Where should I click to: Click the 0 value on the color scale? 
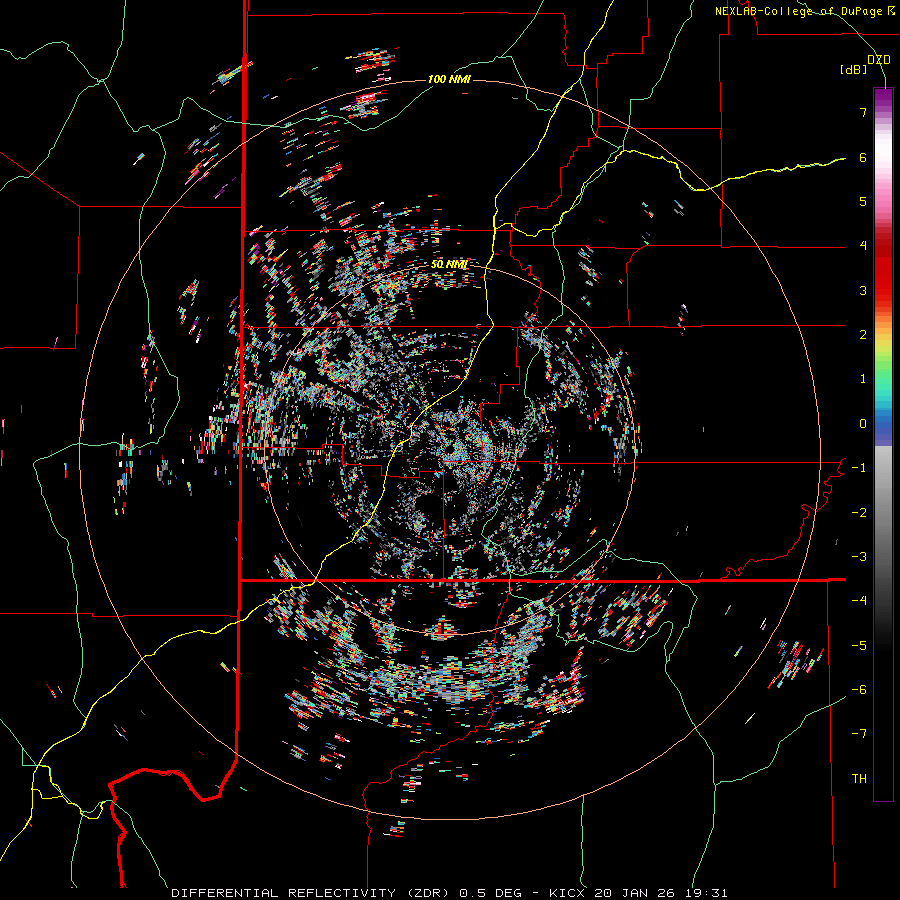[x=863, y=424]
